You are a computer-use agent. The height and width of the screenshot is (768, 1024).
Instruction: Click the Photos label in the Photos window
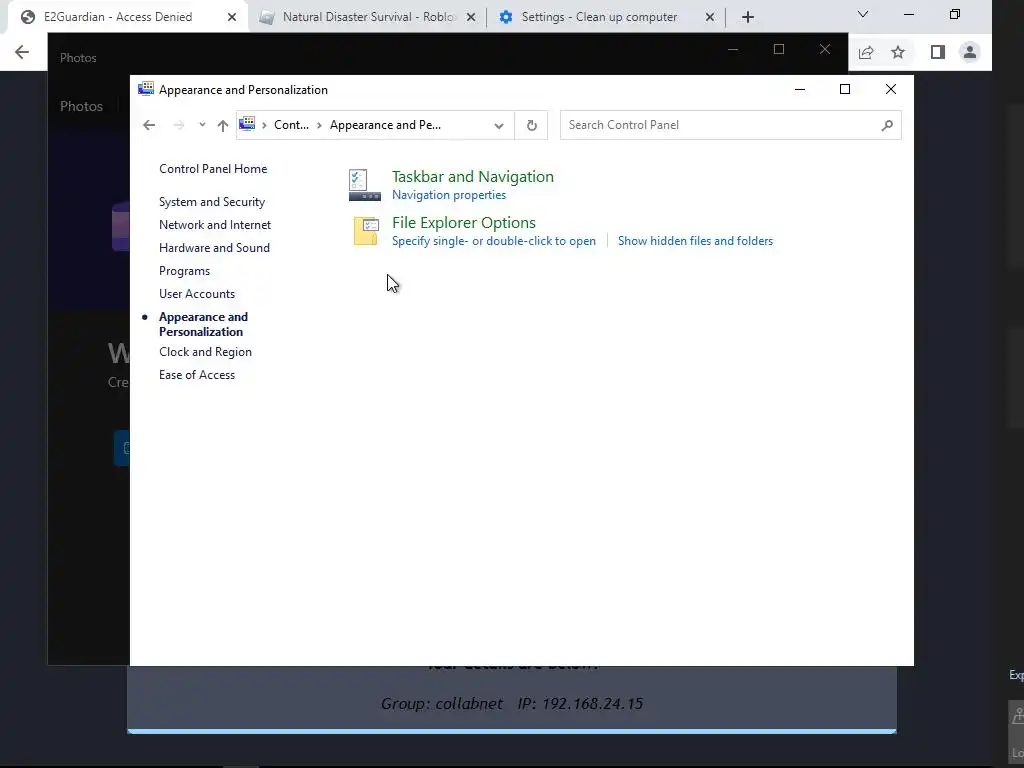click(81, 106)
